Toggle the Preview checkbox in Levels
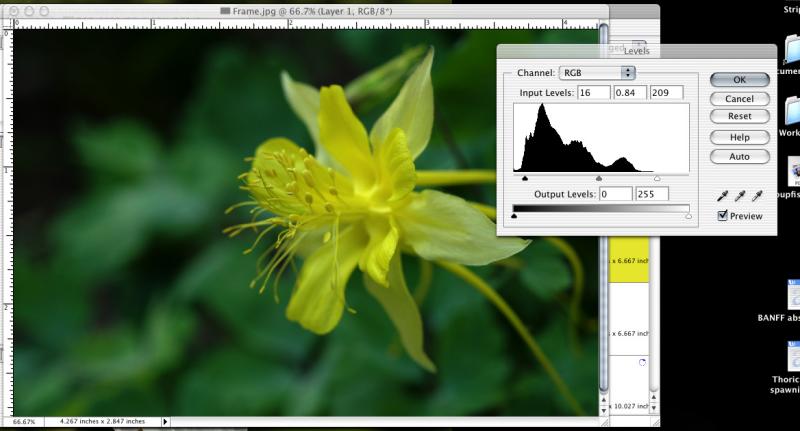 tap(722, 216)
